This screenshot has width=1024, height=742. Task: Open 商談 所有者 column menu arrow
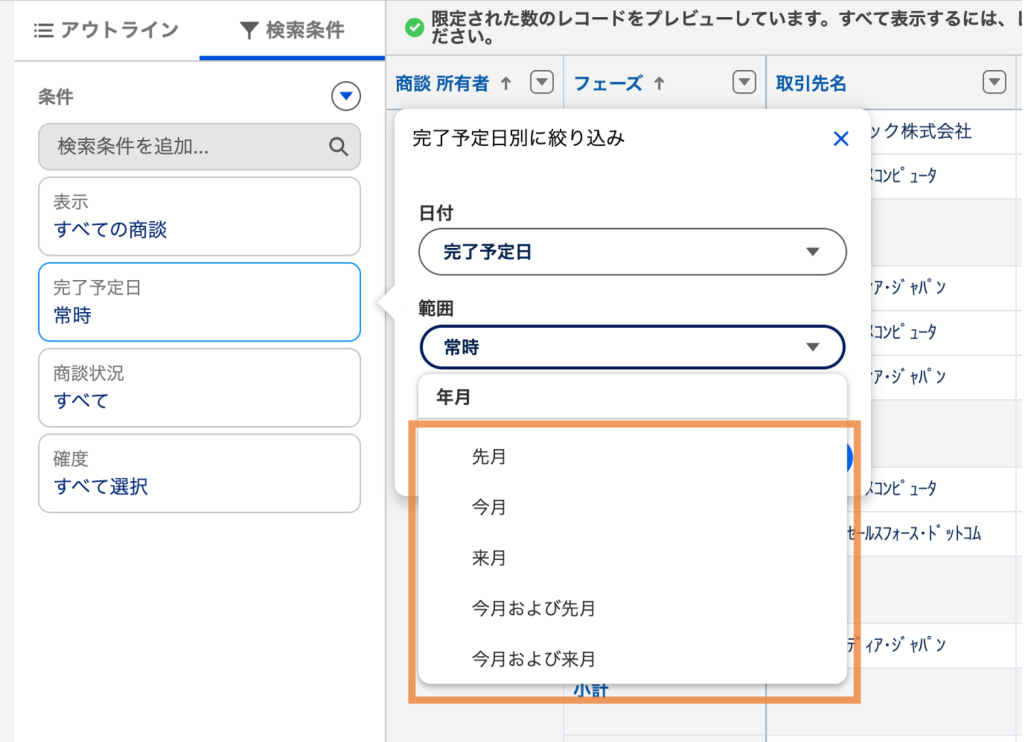pos(541,83)
